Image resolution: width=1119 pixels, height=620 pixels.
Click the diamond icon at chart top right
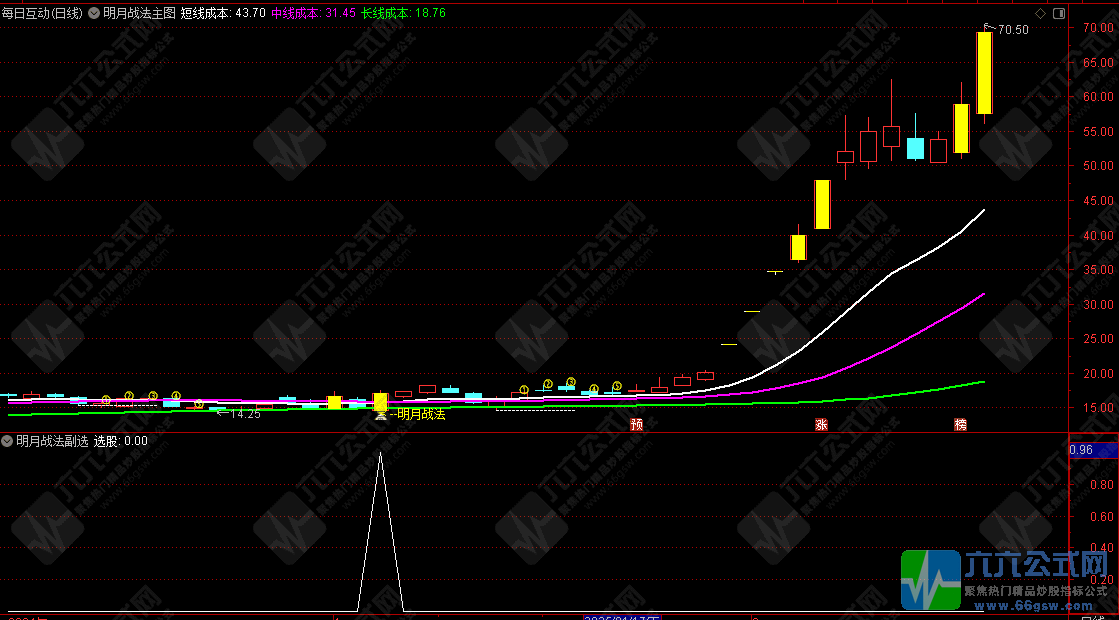pyautogui.click(x=1040, y=13)
